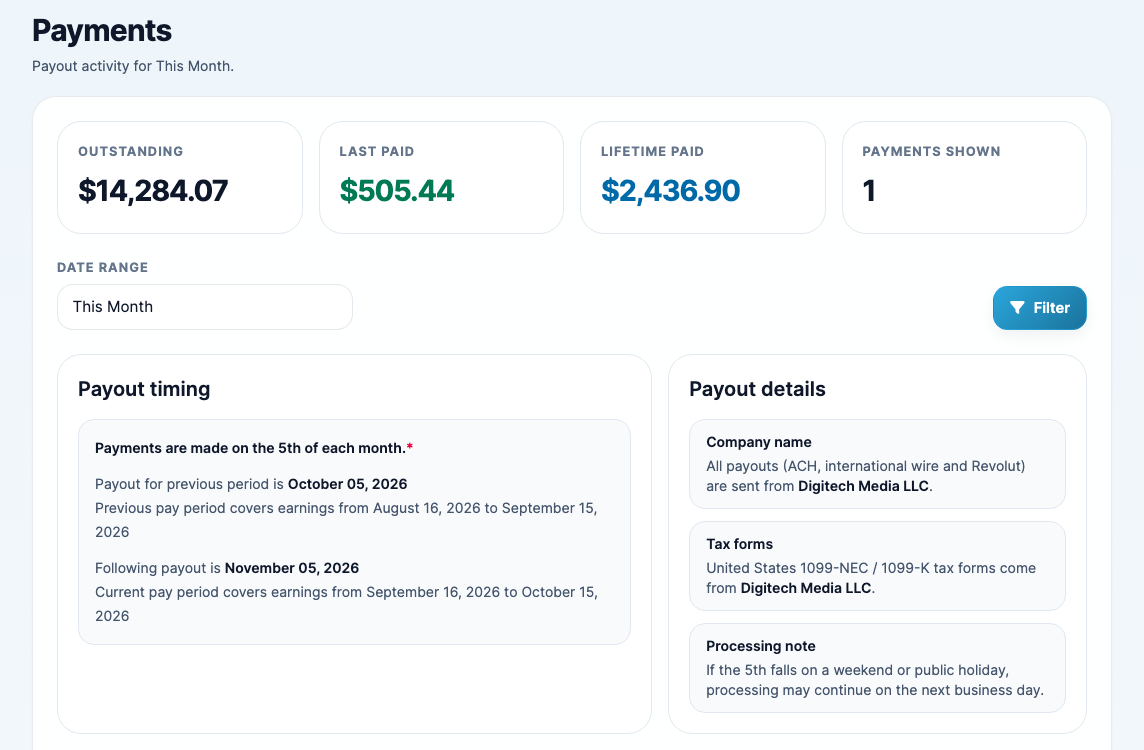Image resolution: width=1144 pixels, height=750 pixels.
Task: Click the DATE RANGE label
Action: [102, 267]
